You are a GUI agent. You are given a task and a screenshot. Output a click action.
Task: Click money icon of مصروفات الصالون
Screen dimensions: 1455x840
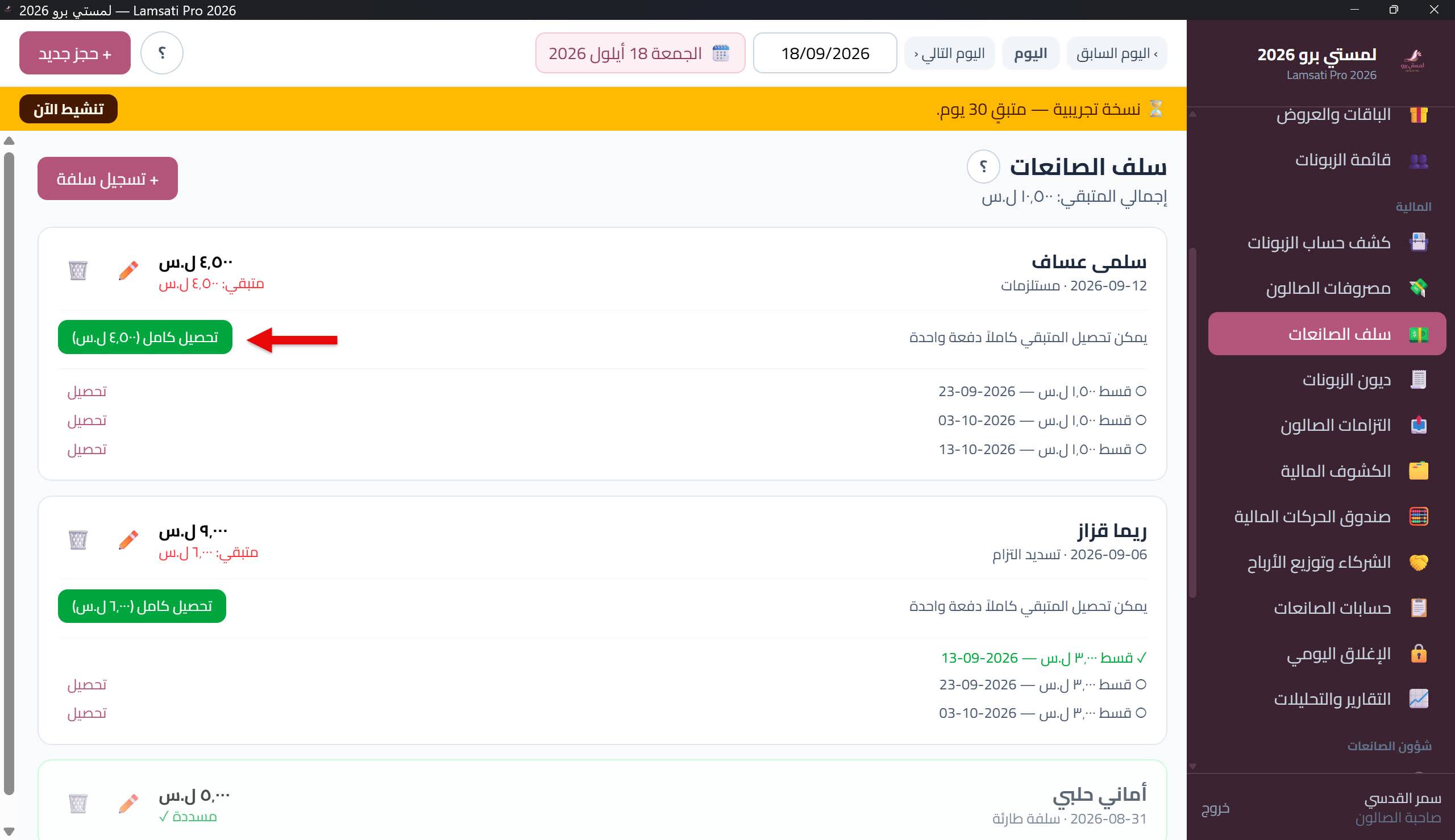coord(1418,288)
